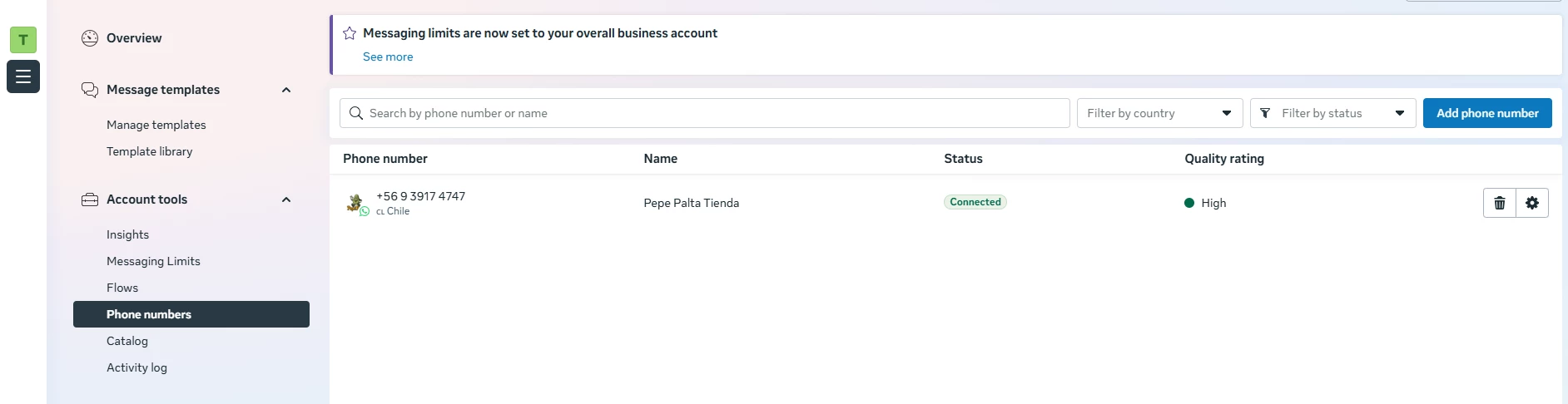Image resolution: width=1568 pixels, height=404 pixels.
Task: Collapse the Account tools section chevron
Action: pyautogui.click(x=286, y=200)
